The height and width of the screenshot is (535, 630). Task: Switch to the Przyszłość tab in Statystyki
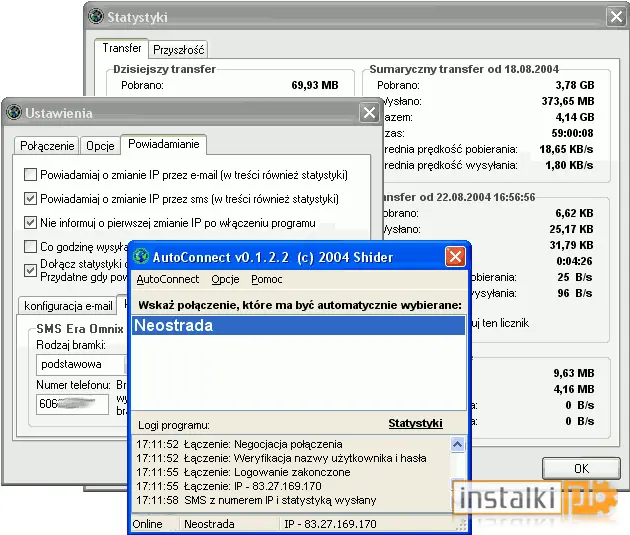(178, 50)
